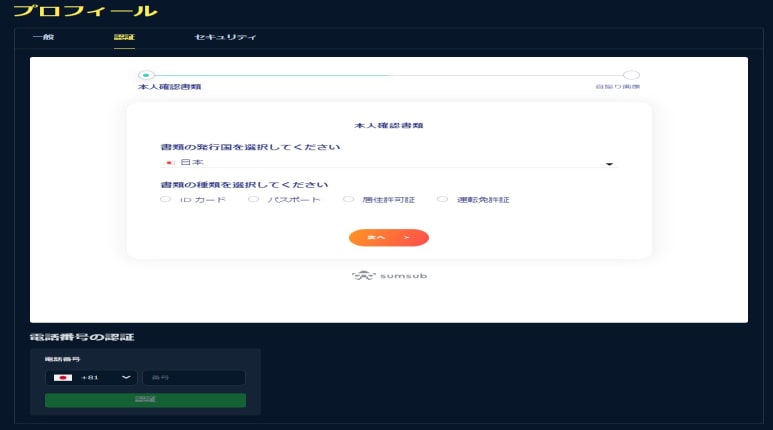Open the issuing country dropdown showing 日本
The image size is (773, 430).
point(389,162)
